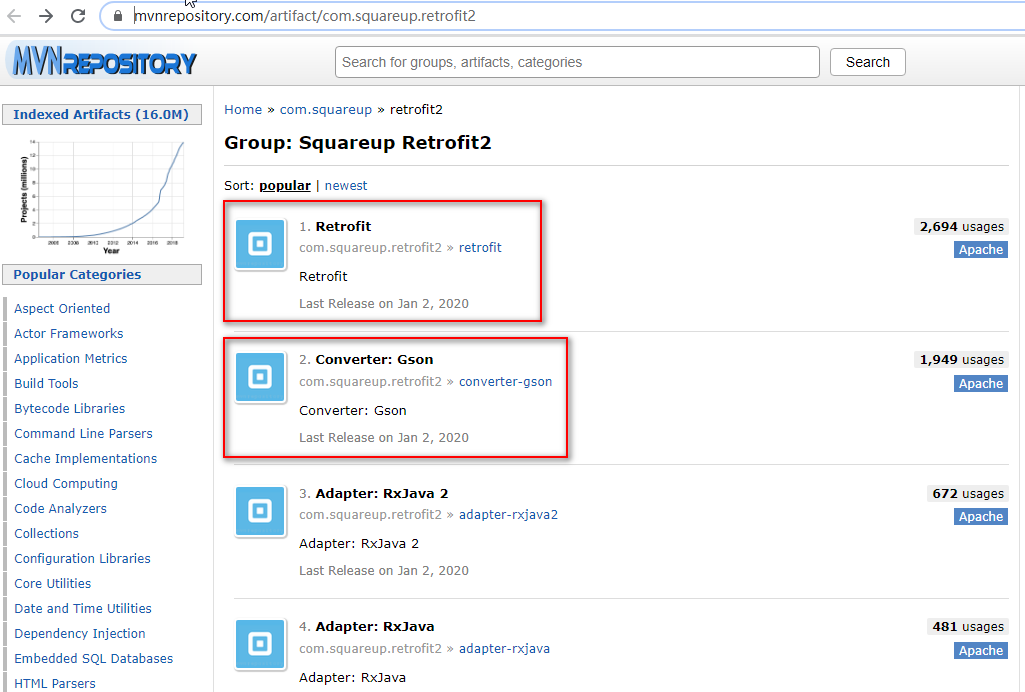Open the converter-gson artifact ID link
This screenshot has width=1025, height=692.
pyautogui.click(x=505, y=382)
